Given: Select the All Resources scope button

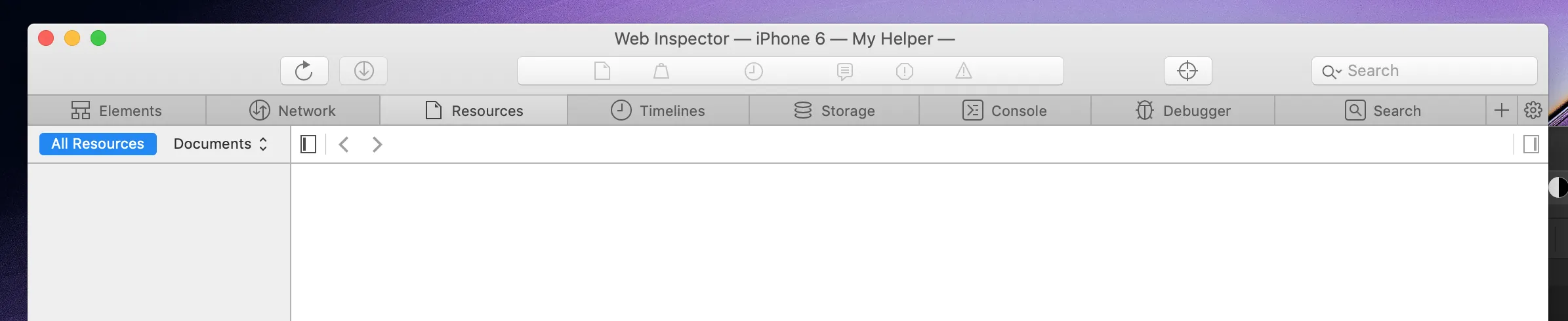Looking at the screenshot, I should point(98,144).
